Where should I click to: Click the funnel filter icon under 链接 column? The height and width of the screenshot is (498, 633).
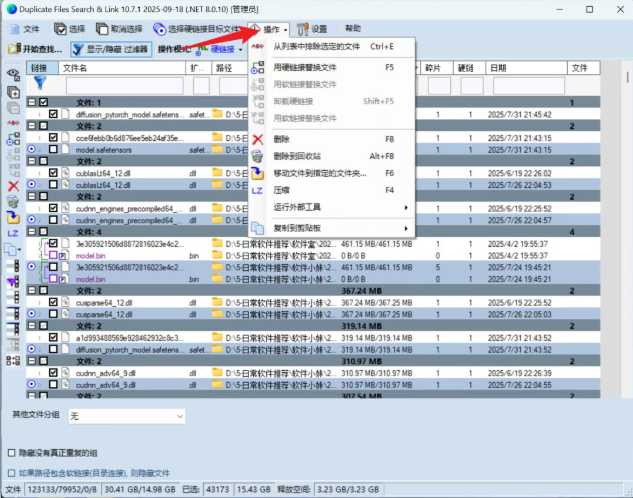point(39,85)
